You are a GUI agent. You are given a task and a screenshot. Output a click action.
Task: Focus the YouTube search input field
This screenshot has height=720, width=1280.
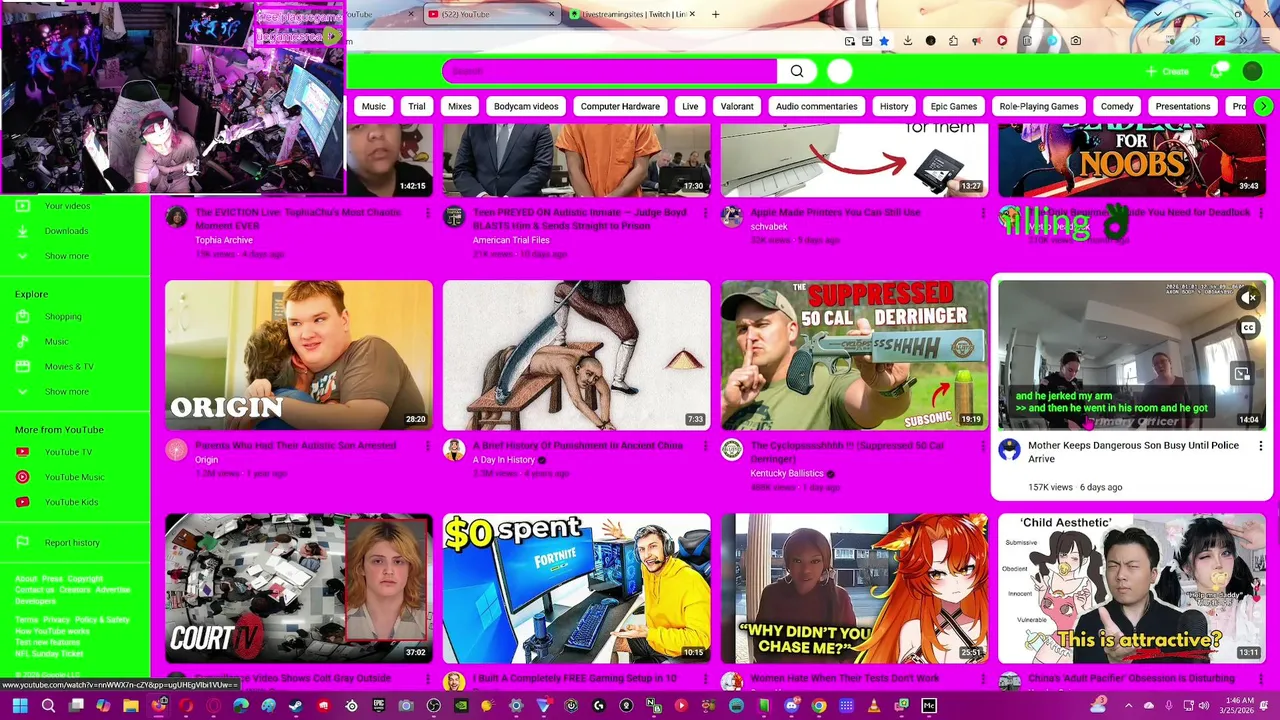tap(609, 71)
